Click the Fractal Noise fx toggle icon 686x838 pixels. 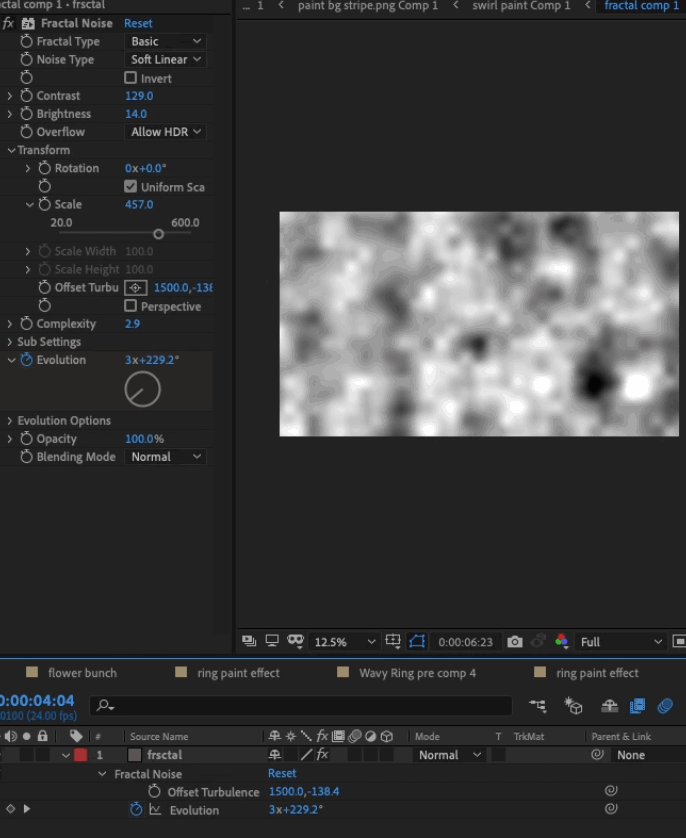click(x=8, y=23)
